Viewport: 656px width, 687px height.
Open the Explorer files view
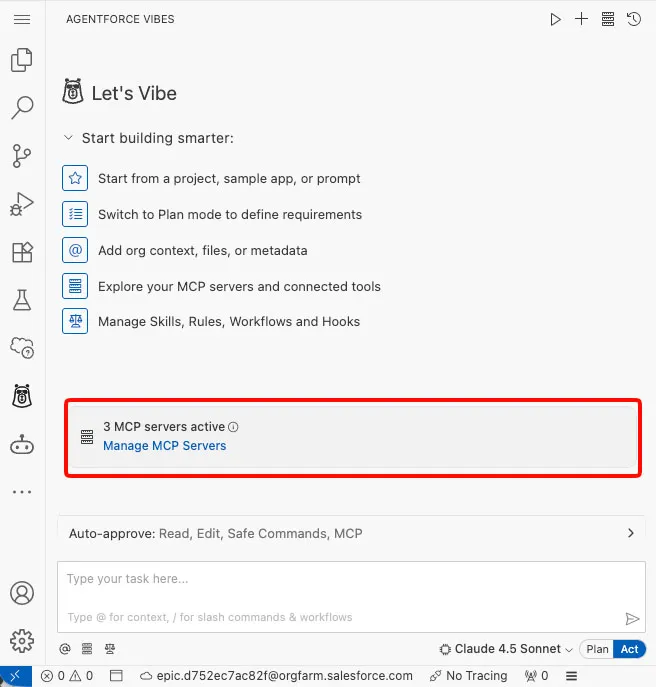point(22,60)
